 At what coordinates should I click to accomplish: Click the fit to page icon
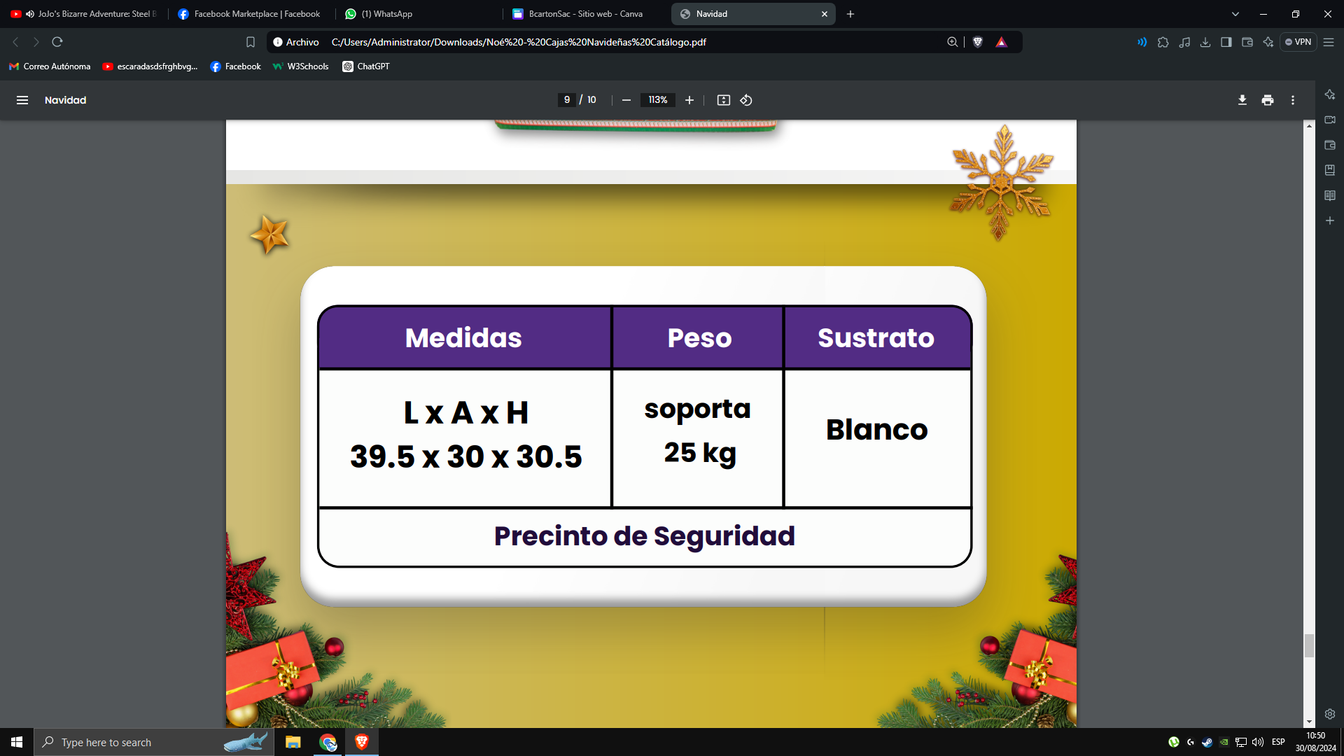(x=724, y=100)
